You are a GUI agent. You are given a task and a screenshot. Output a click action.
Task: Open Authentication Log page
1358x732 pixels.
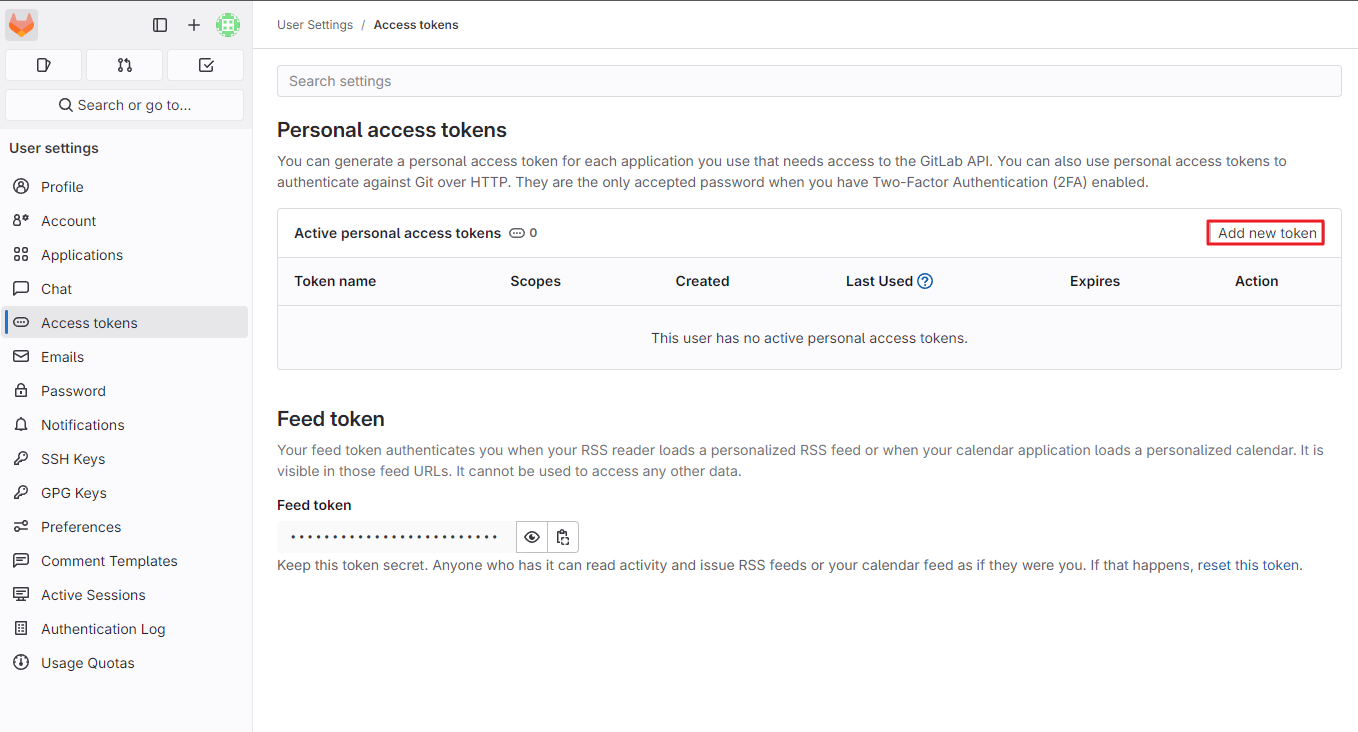pos(126,629)
